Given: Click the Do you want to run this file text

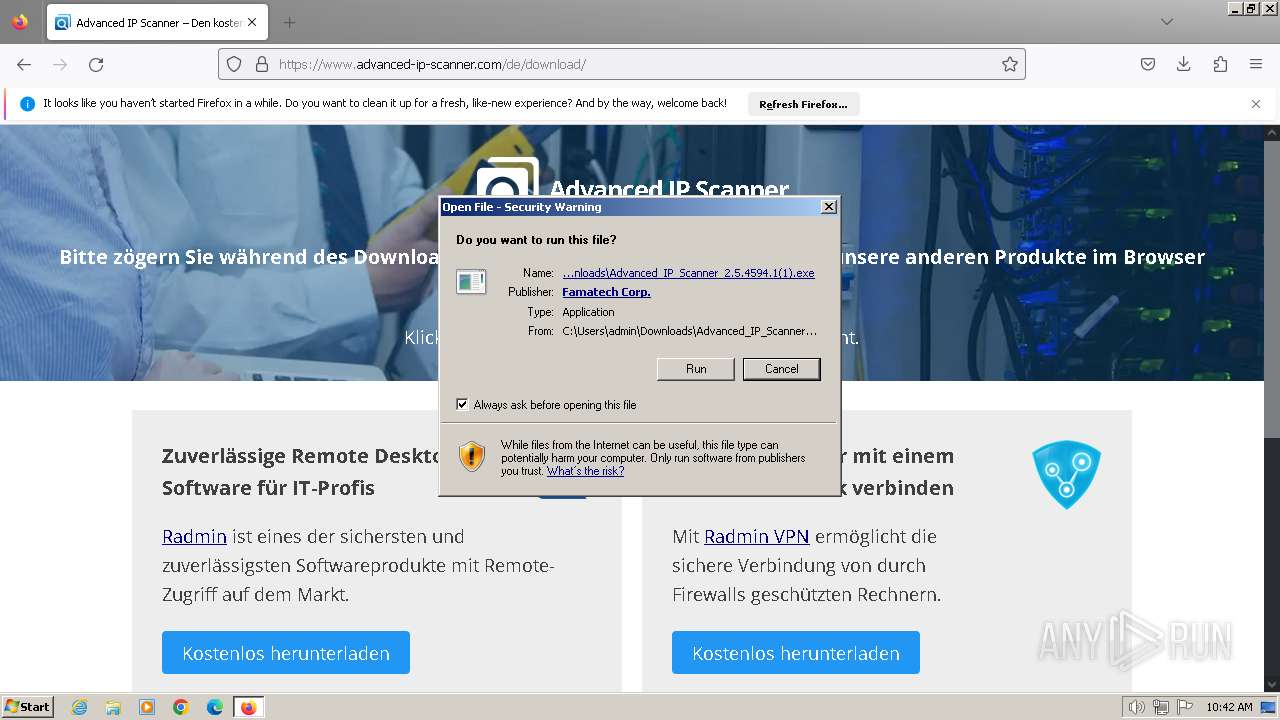Looking at the screenshot, I should 536,240.
